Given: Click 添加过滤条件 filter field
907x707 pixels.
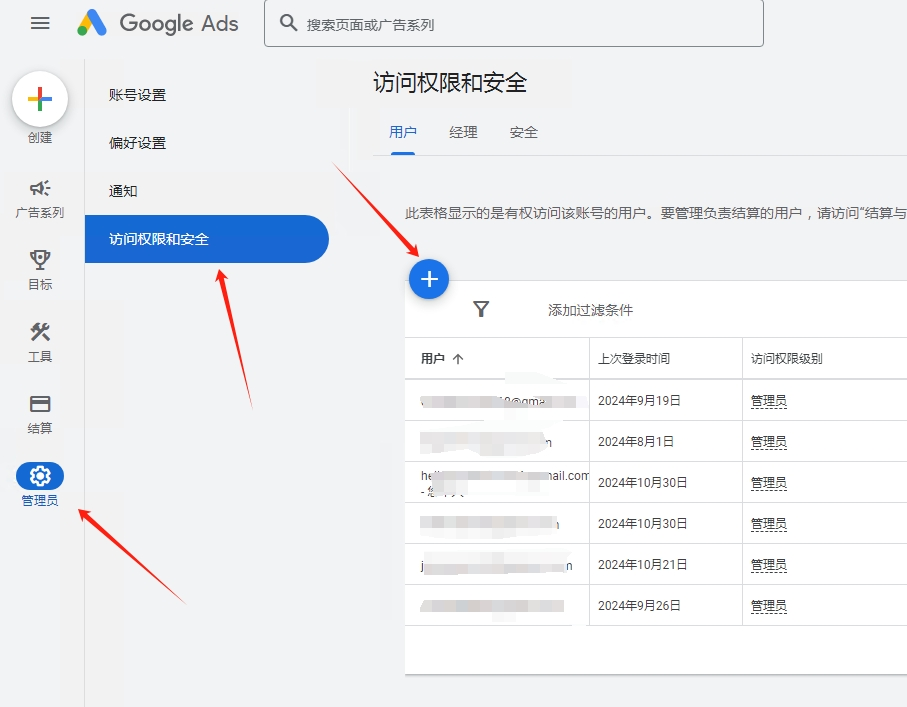Looking at the screenshot, I should (590, 310).
